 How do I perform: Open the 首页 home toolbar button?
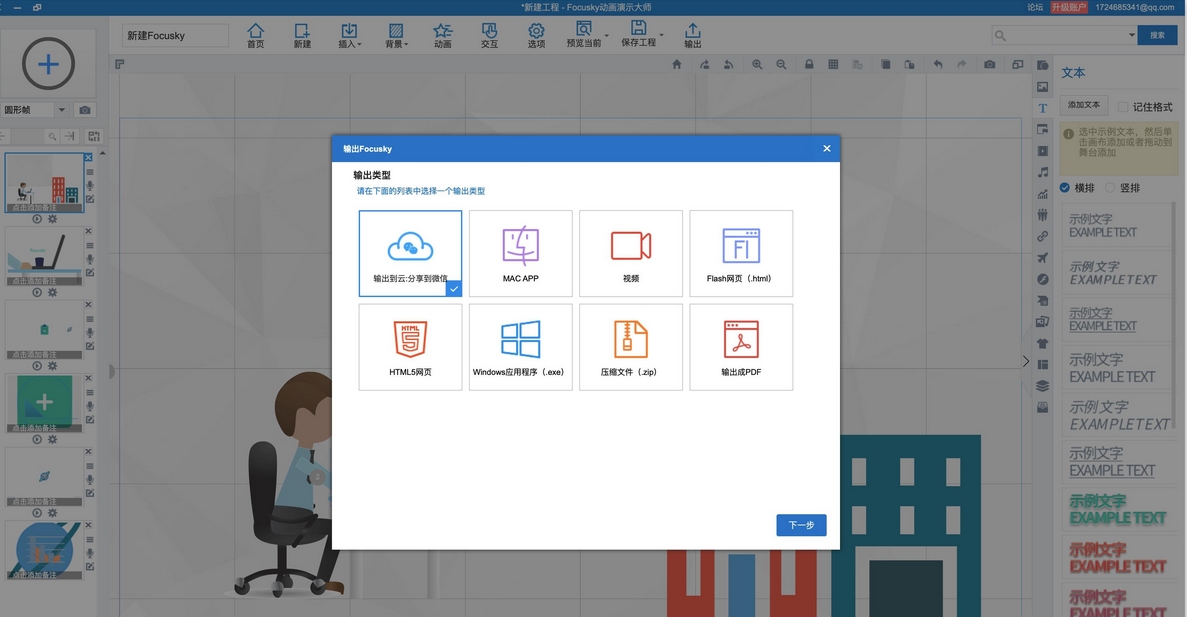point(256,35)
